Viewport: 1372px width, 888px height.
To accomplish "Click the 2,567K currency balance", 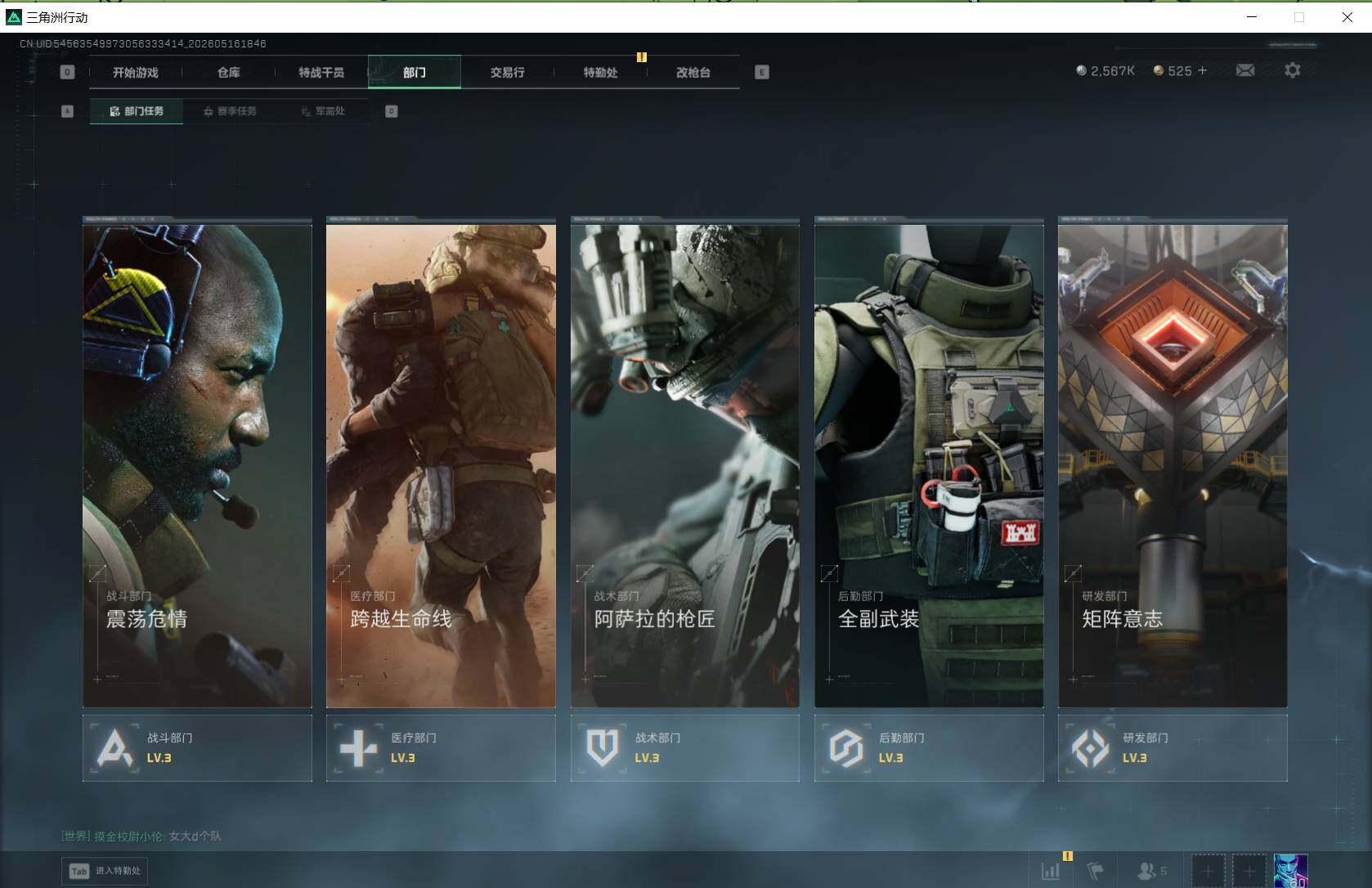I will pos(1105,71).
